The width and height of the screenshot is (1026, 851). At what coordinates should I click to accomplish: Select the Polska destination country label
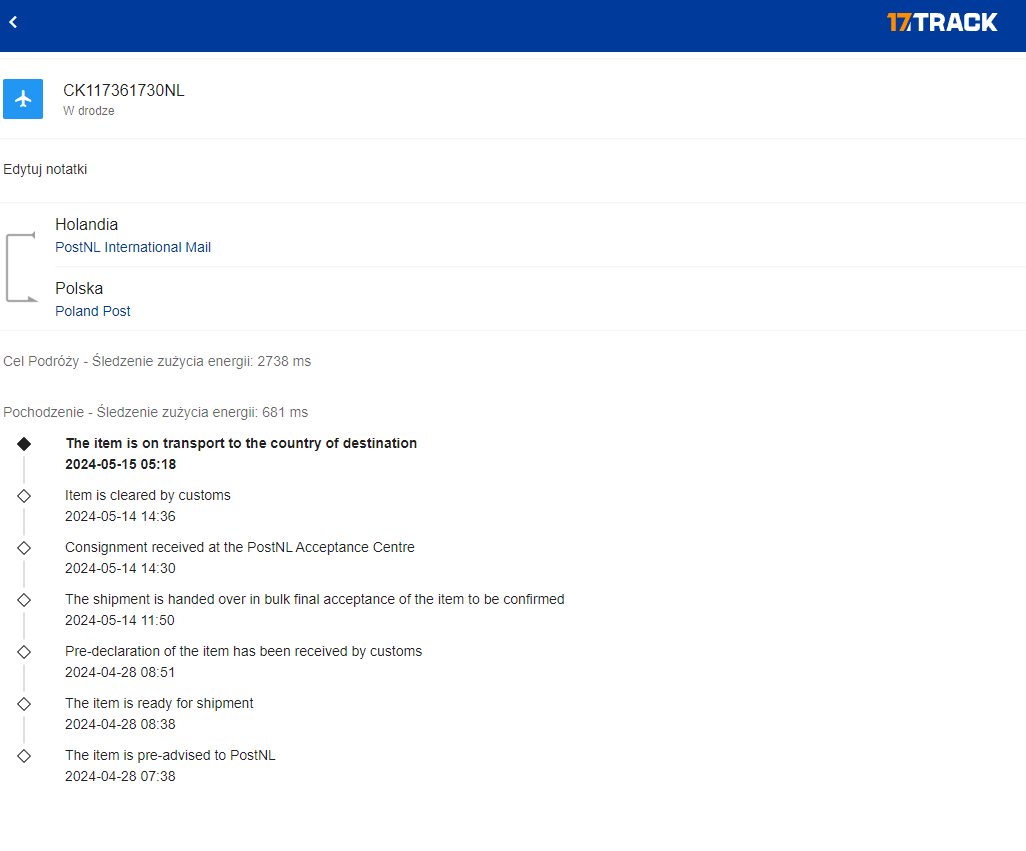coord(79,288)
